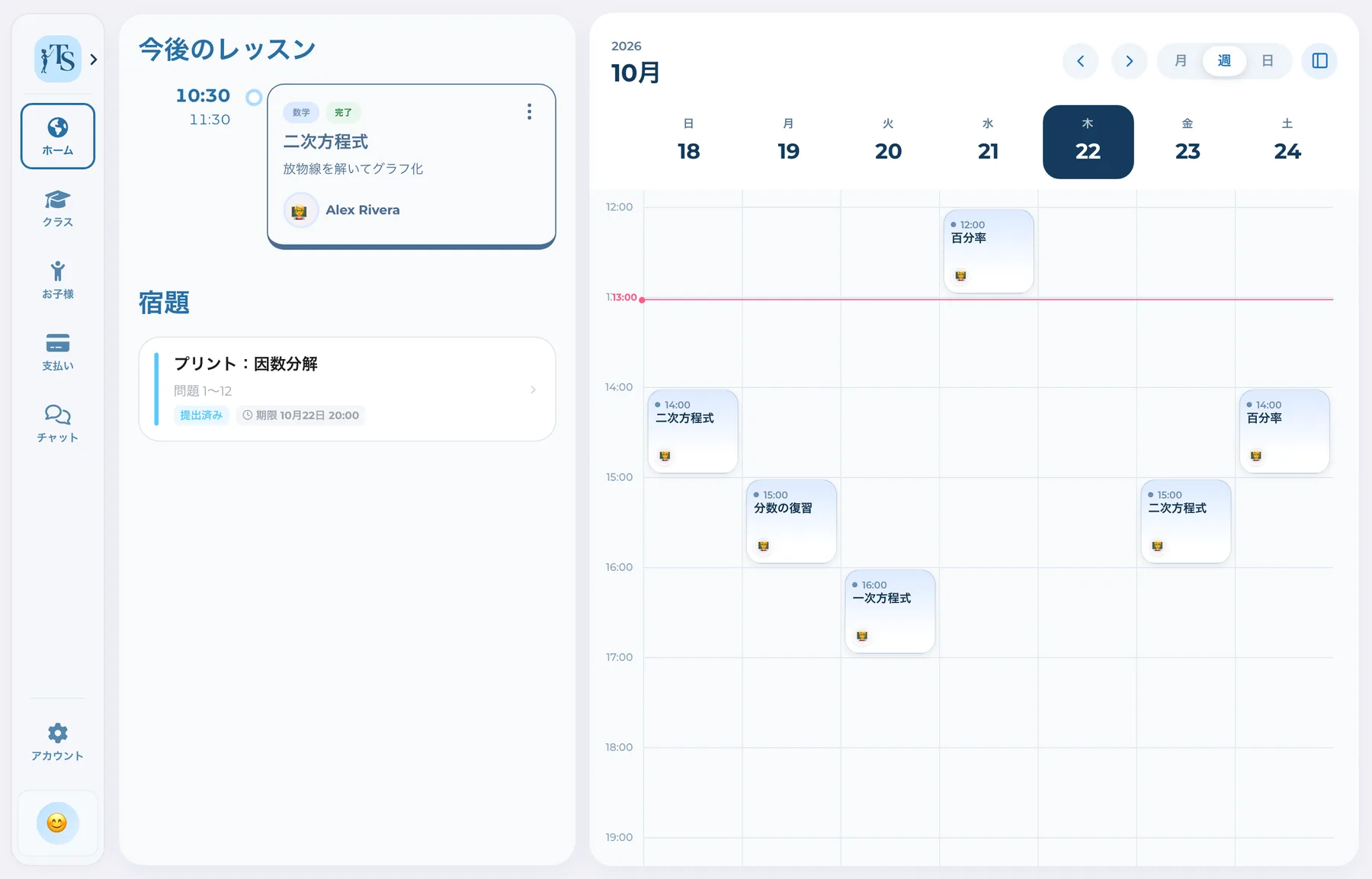Click the tutor avatar on 分数の復習 event
This screenshot has height=879, width=1372.
tap(764, 546)
